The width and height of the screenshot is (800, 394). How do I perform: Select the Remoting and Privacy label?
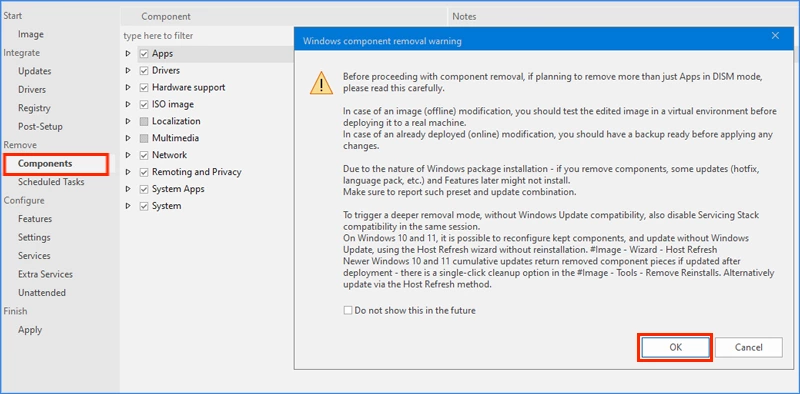[196, 172]
